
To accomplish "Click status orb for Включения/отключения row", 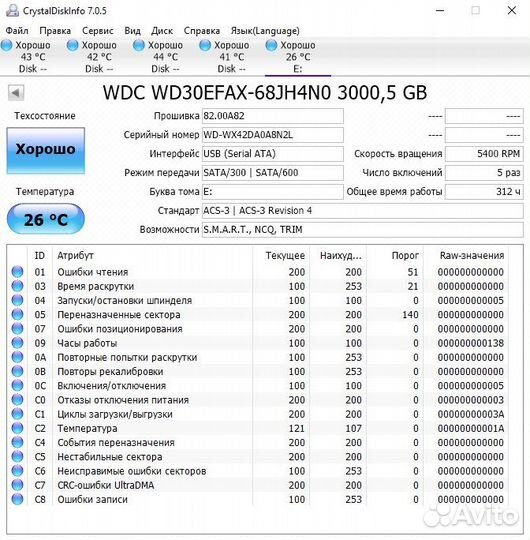I will tap(17, 385).
